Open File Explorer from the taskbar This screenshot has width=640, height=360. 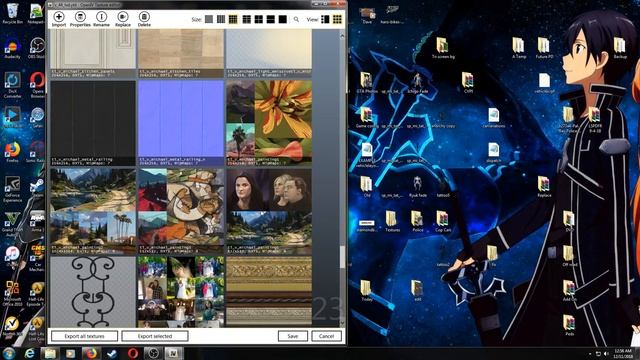pos(50,353)
